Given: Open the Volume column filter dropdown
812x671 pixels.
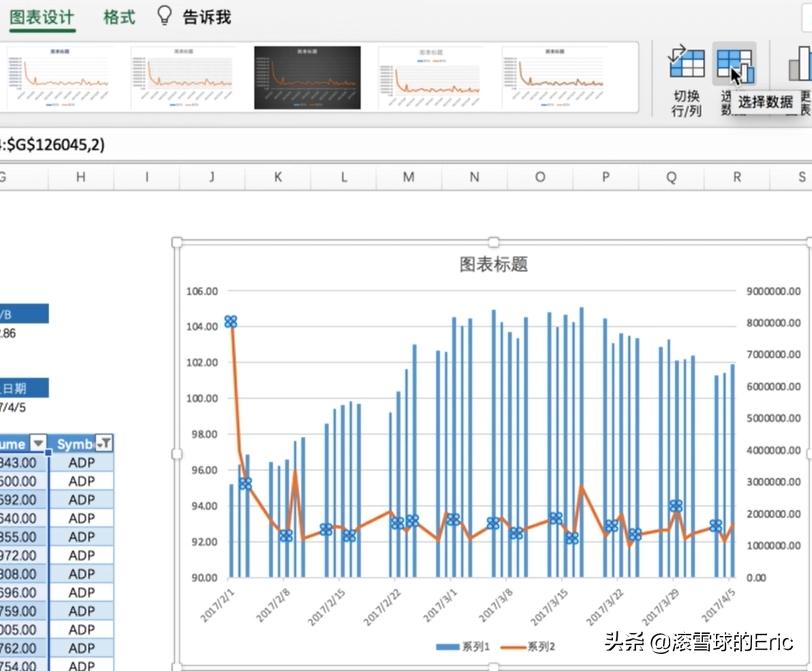Looking at the screenshot, I should 38,444.
